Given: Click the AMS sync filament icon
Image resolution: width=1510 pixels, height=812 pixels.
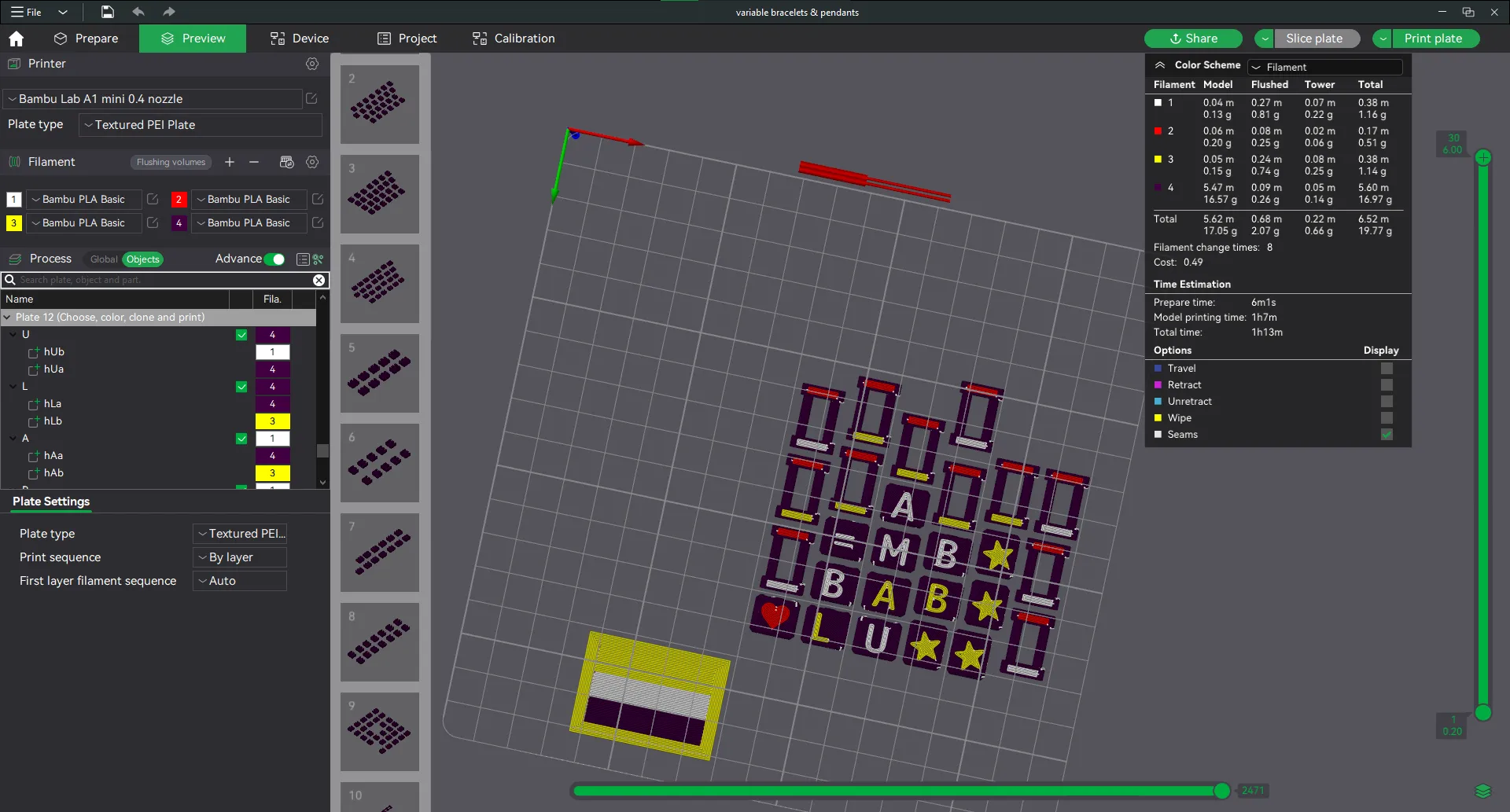Looking at the screenshot, I should pos(286,162).
